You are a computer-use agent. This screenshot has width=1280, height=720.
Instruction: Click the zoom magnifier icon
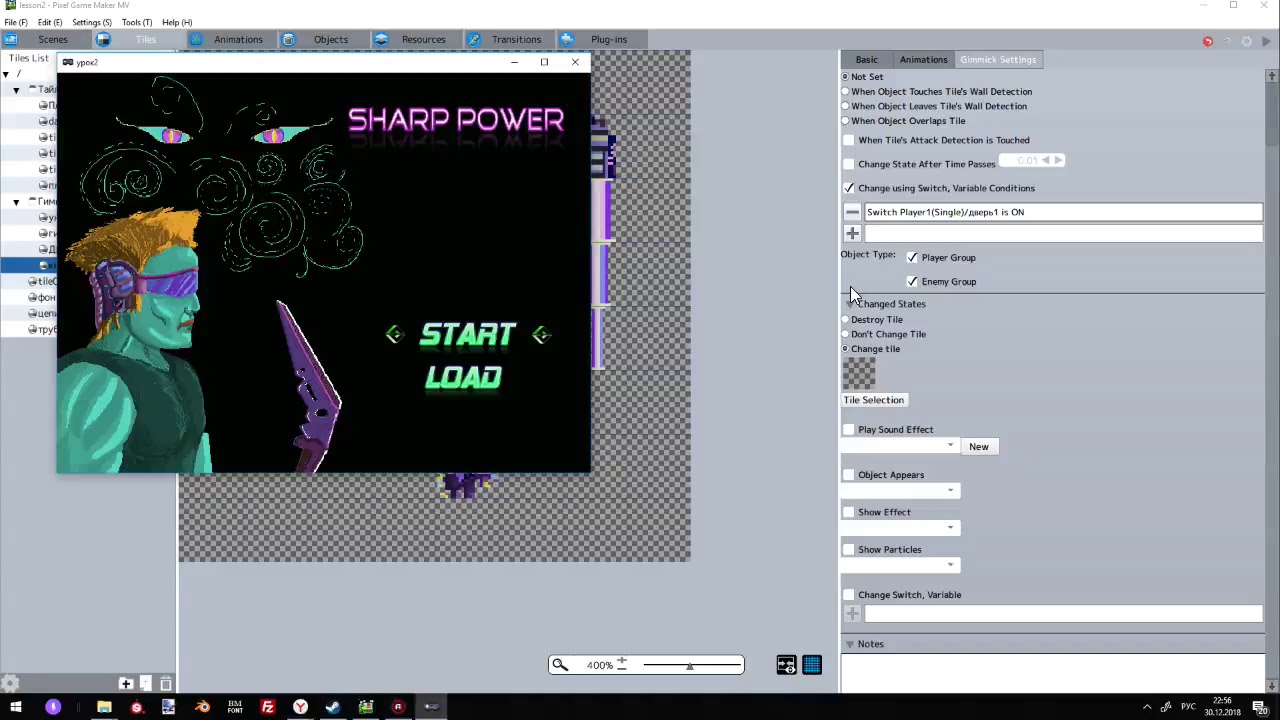pyautogui.click(x=560, y=665)
